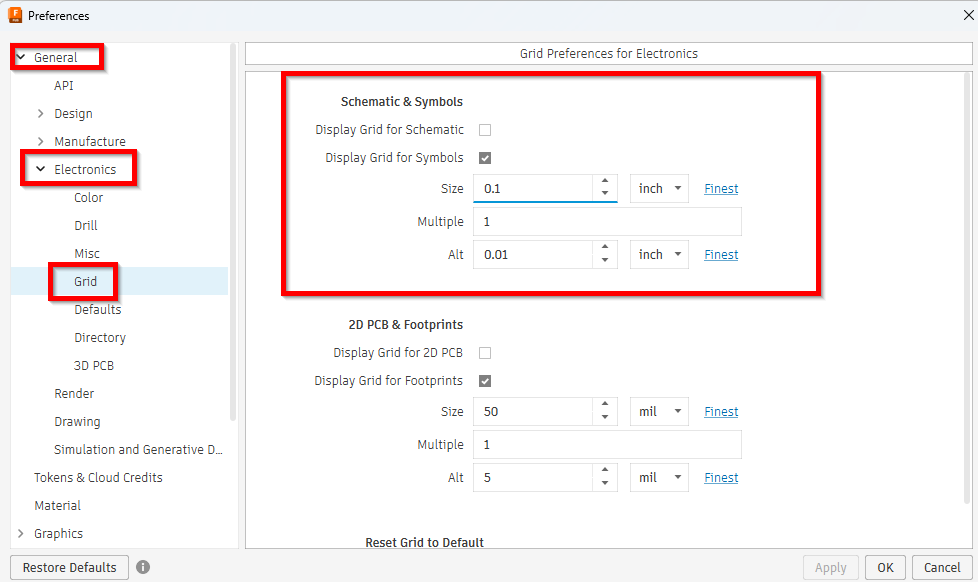Enable Display Grid for Schematic
This screenshot has height=582, width=978.
click(483, 129)
